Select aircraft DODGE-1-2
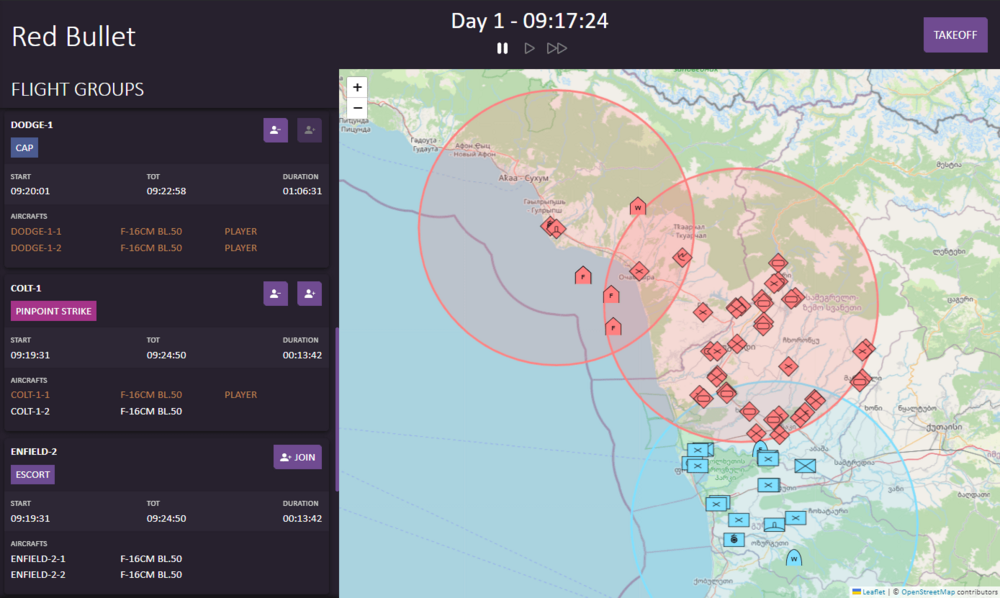Image resolution: width=1000 pixels, height=598 pixels. point(36,248)
